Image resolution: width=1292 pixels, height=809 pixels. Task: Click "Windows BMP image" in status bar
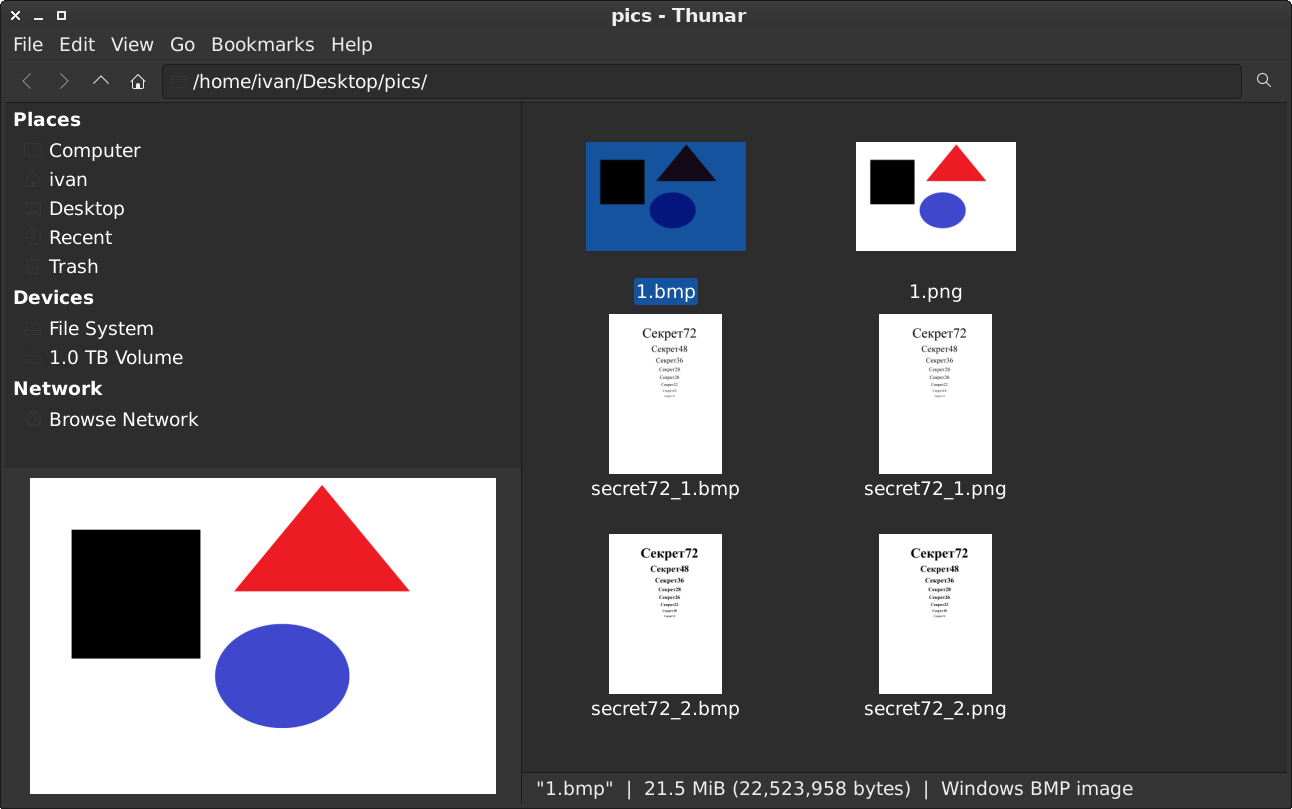1037,789
